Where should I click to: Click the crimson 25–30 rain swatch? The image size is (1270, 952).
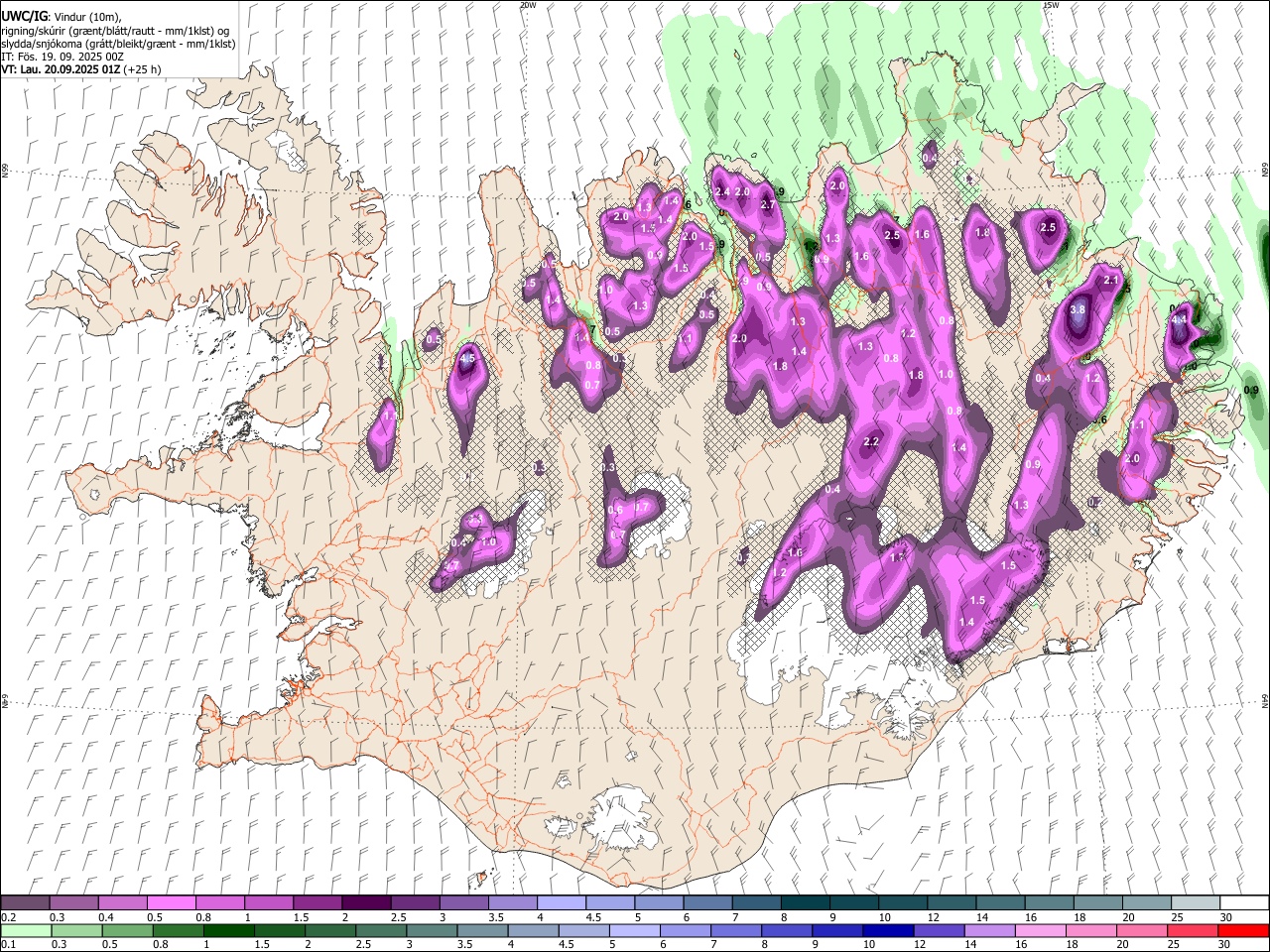[1194, 930]
